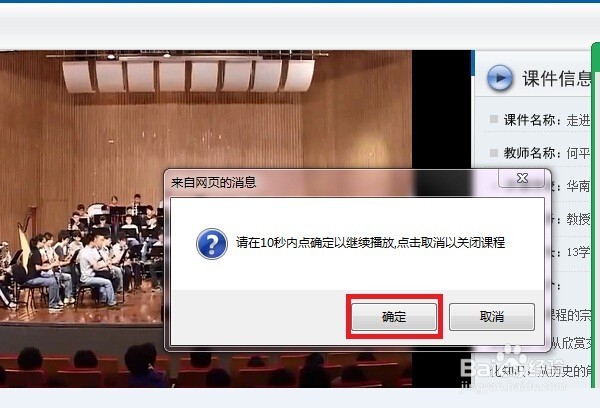Click the blue play icon beside 课件信息
Viewport: 600px width, 408px height.
(499, 78)
